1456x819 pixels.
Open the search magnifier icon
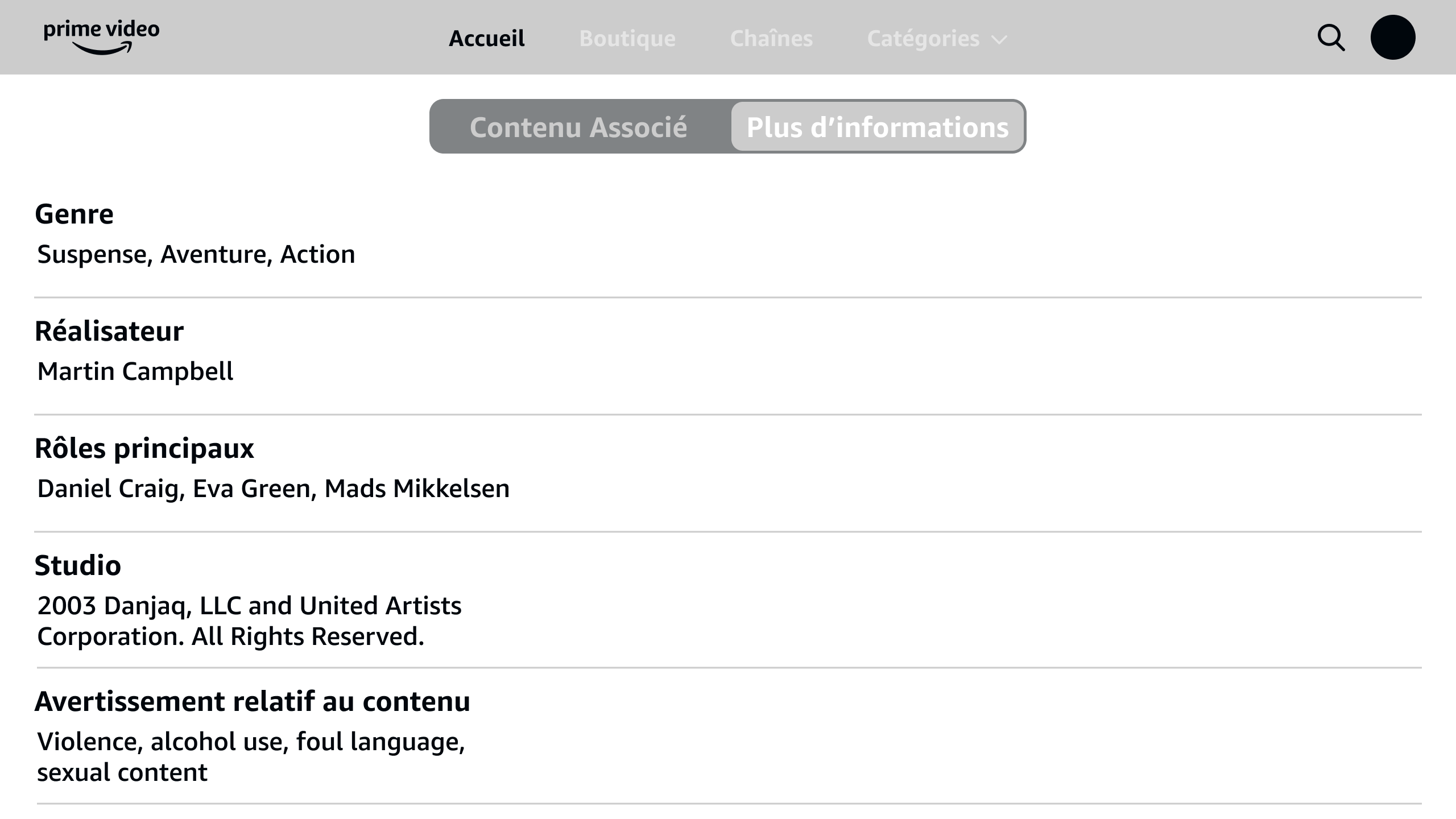pos(1331,38)
